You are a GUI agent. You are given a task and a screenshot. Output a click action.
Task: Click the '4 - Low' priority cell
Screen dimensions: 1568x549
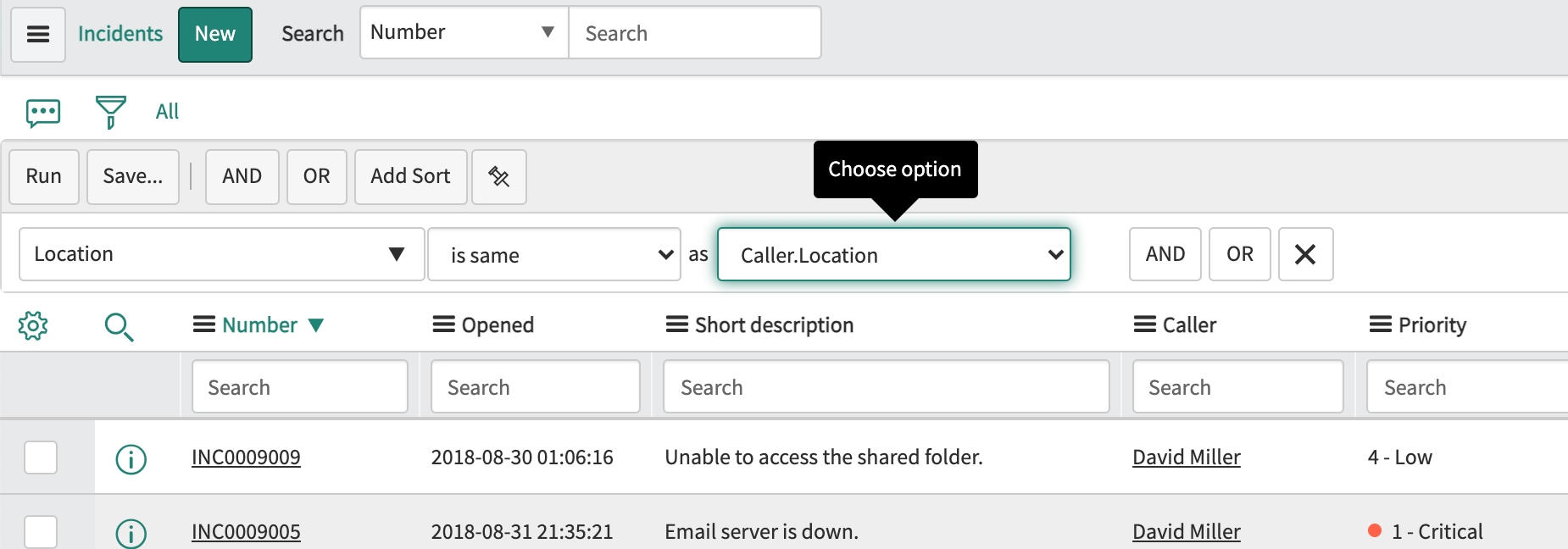pos(1399,457)
